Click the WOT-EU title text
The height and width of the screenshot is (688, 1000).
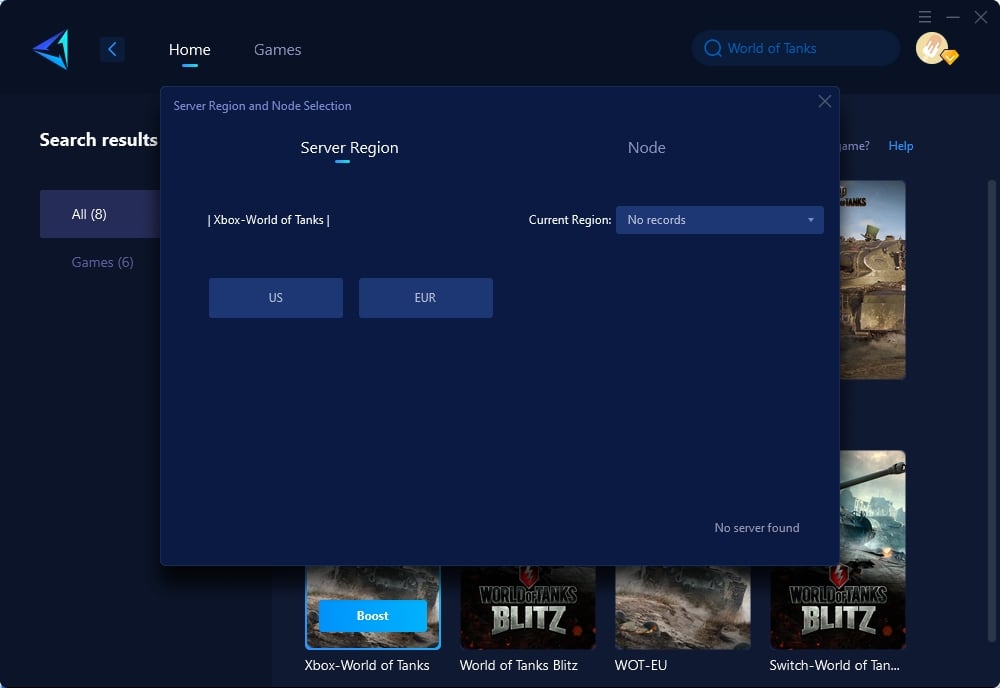(640, 665)
